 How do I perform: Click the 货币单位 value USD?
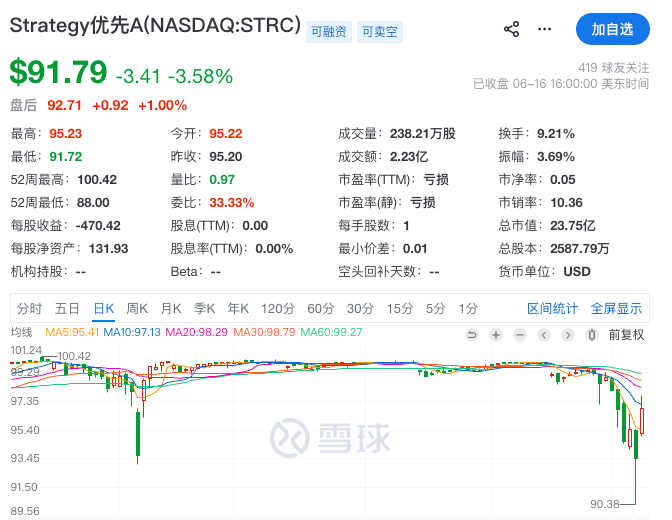[577, 272]
